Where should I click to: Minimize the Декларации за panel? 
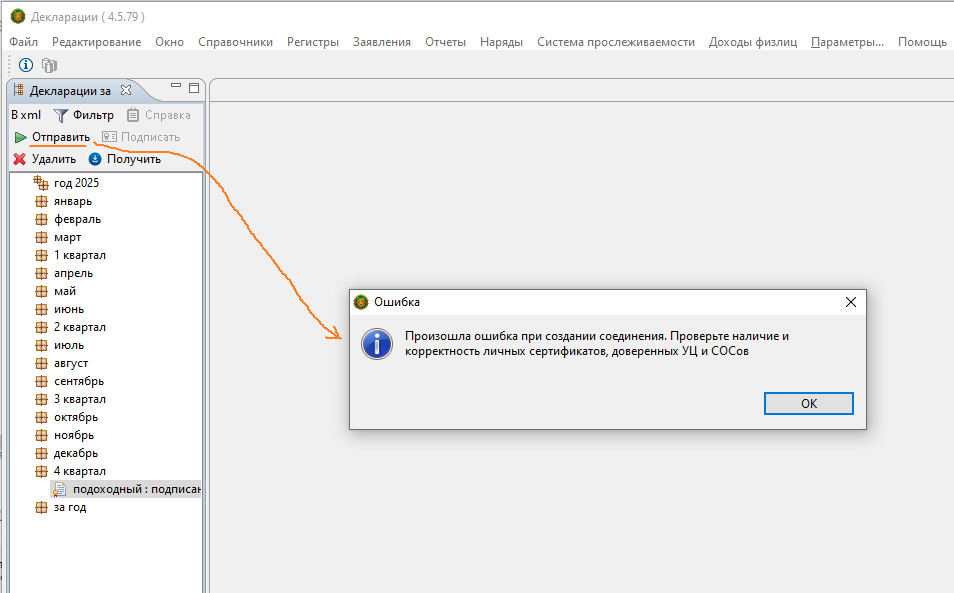pos(176,88)
